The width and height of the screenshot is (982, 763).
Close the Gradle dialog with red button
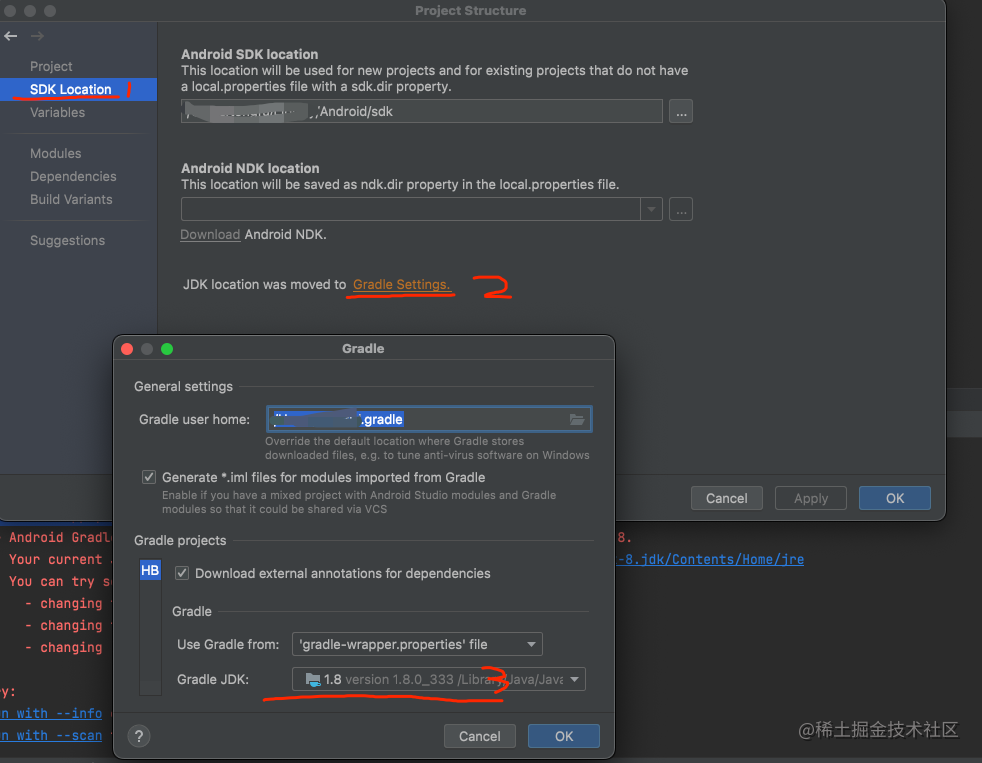127,349
